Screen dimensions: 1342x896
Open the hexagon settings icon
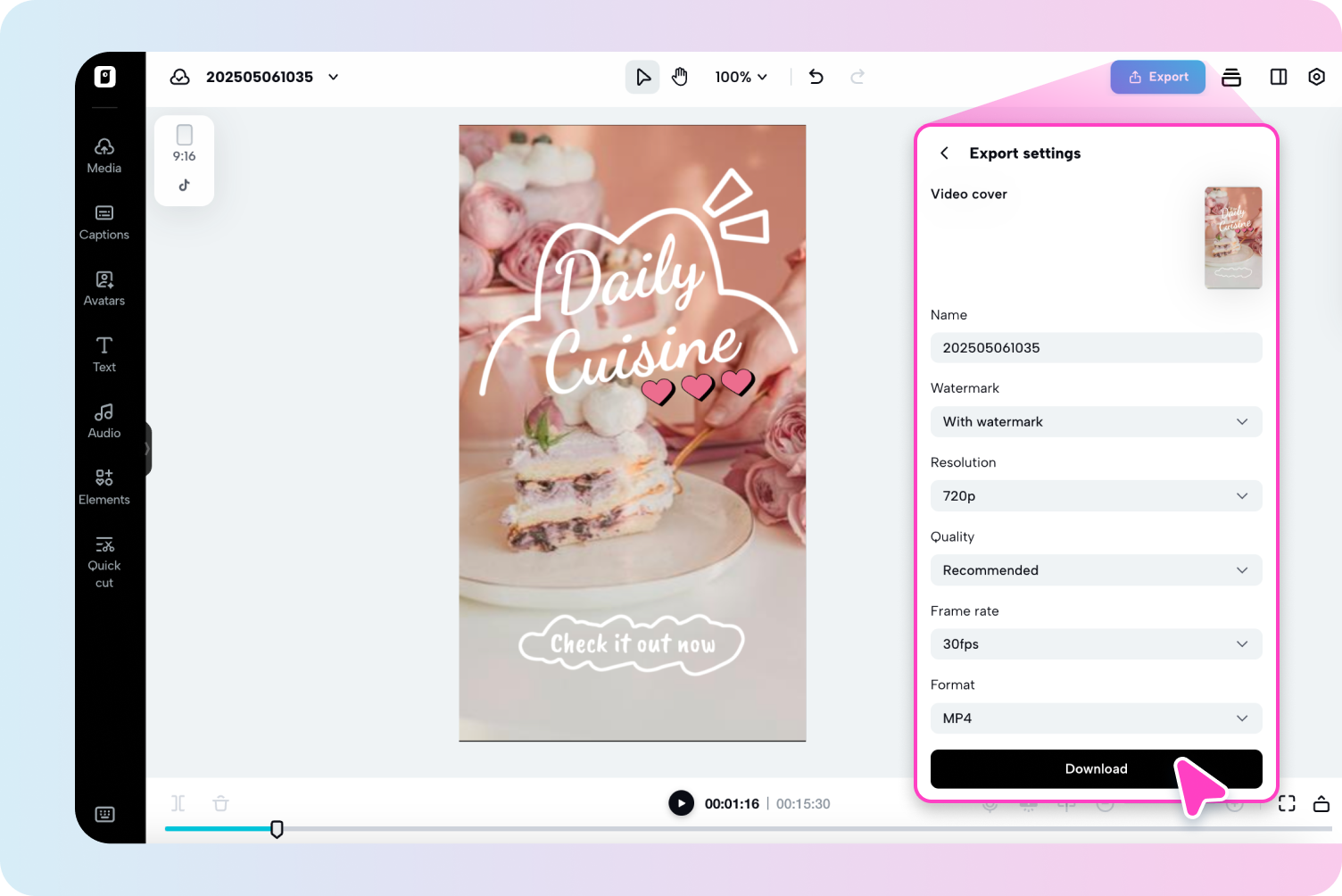click(x=1316, y=77)
